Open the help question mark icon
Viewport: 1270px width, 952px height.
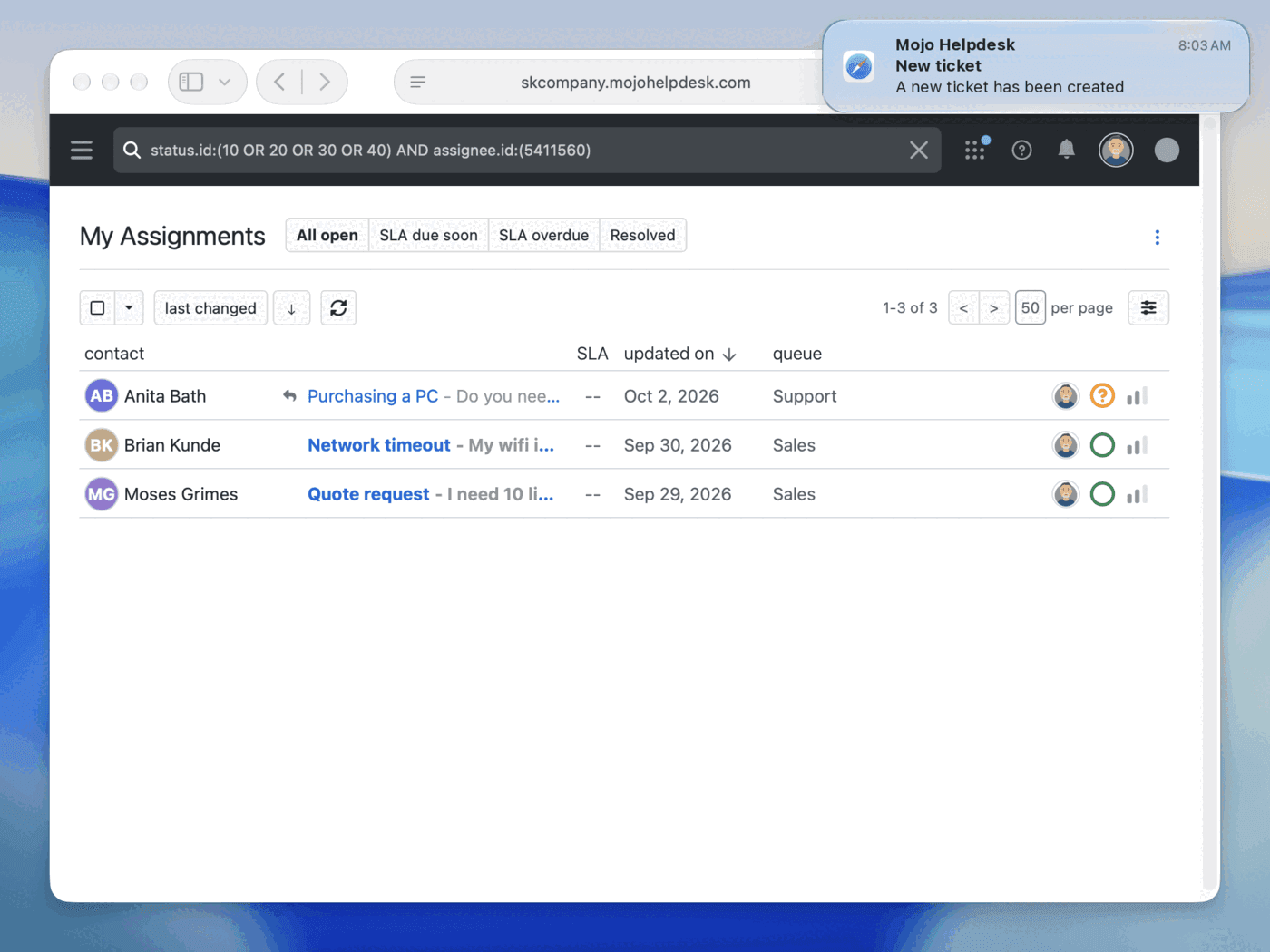click(1021, 150)
